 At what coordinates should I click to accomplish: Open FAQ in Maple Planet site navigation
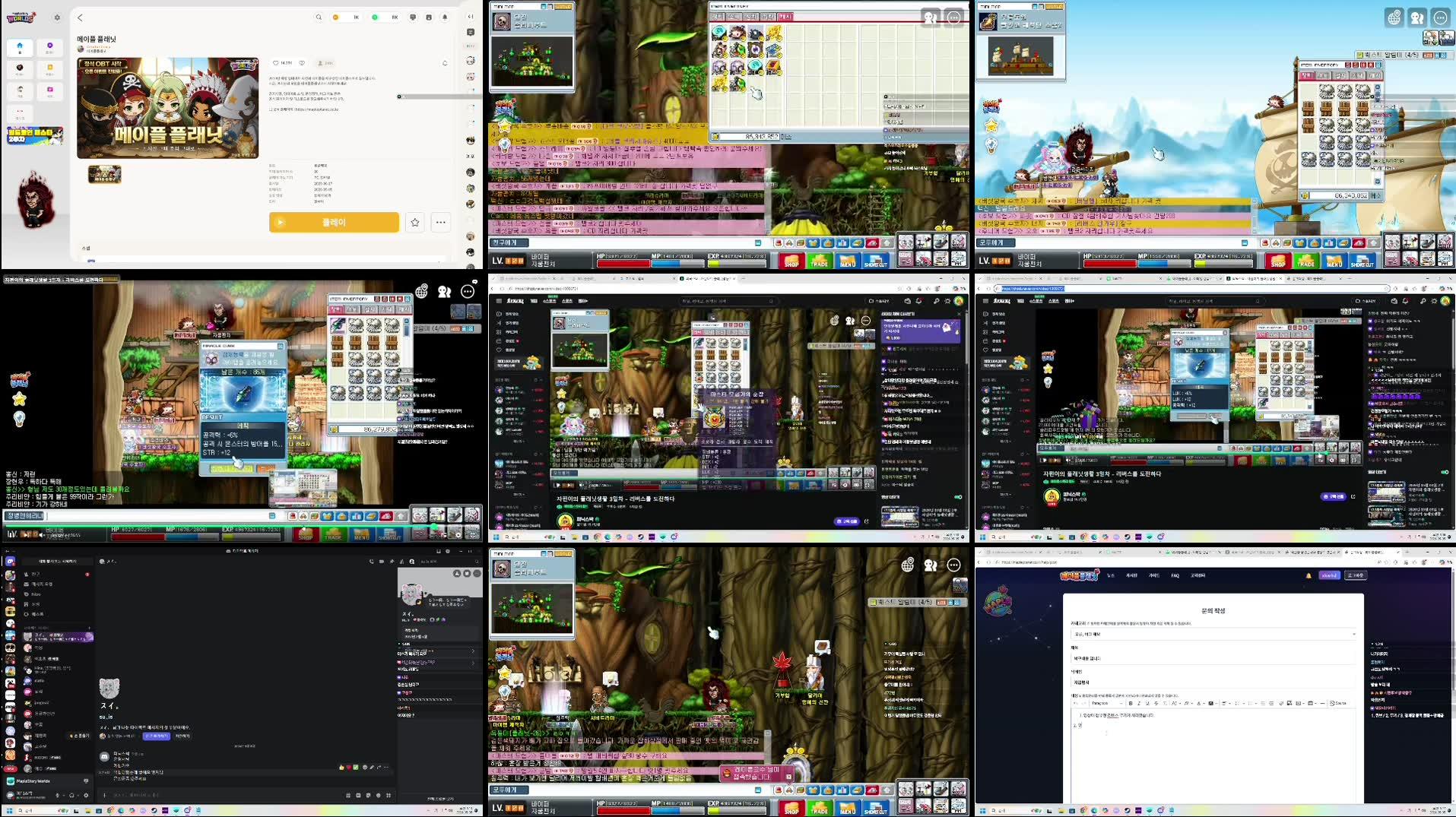pyautogui.click(x=1175, y=575)
